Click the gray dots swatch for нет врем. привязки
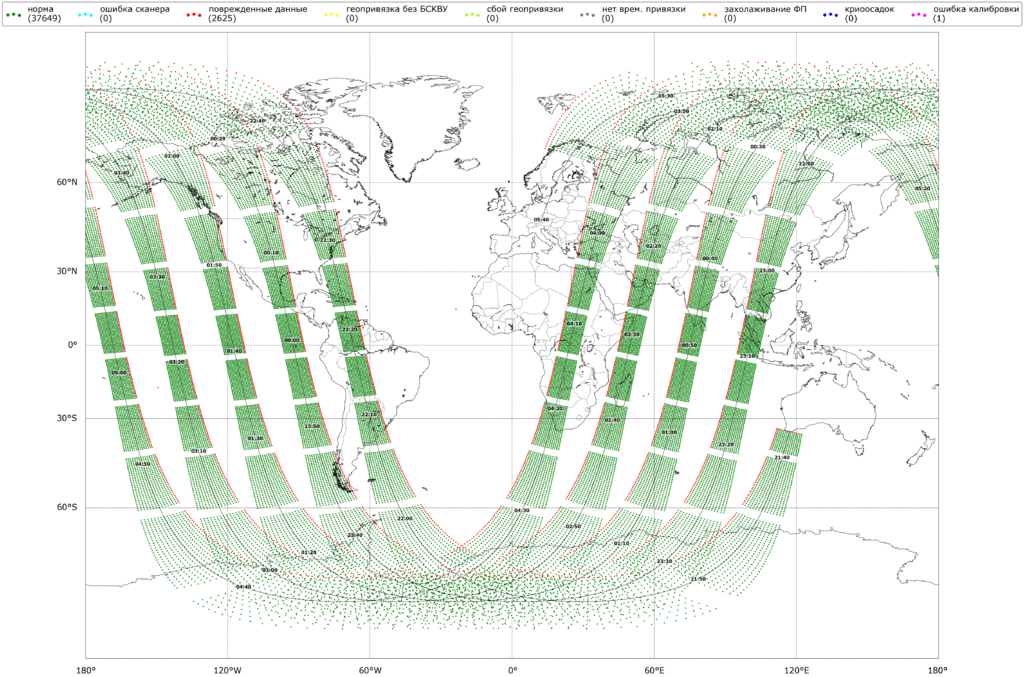The image size is (1024, 677). point(587,14)
